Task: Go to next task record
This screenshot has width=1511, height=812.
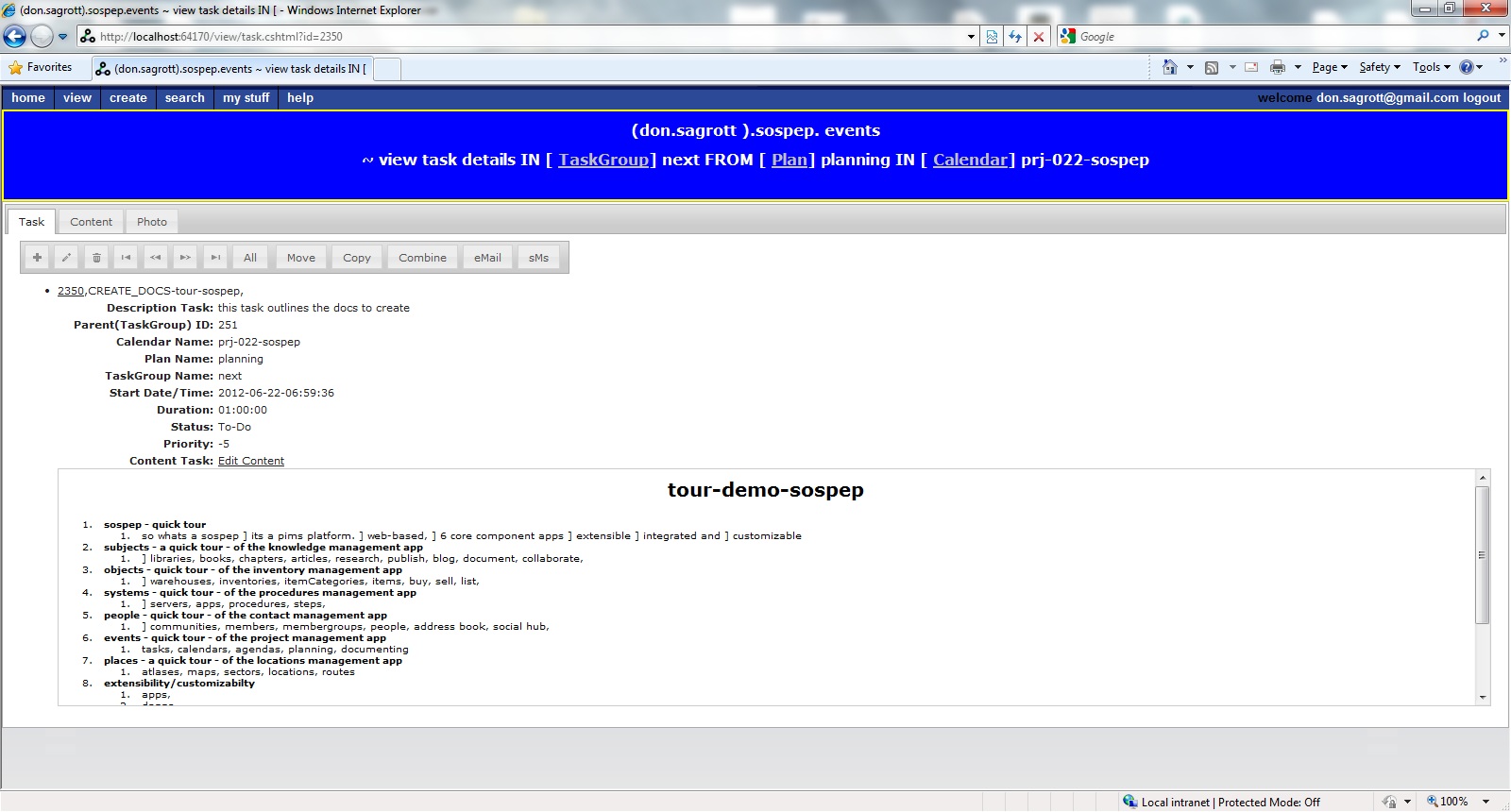Action: (185, 257)
